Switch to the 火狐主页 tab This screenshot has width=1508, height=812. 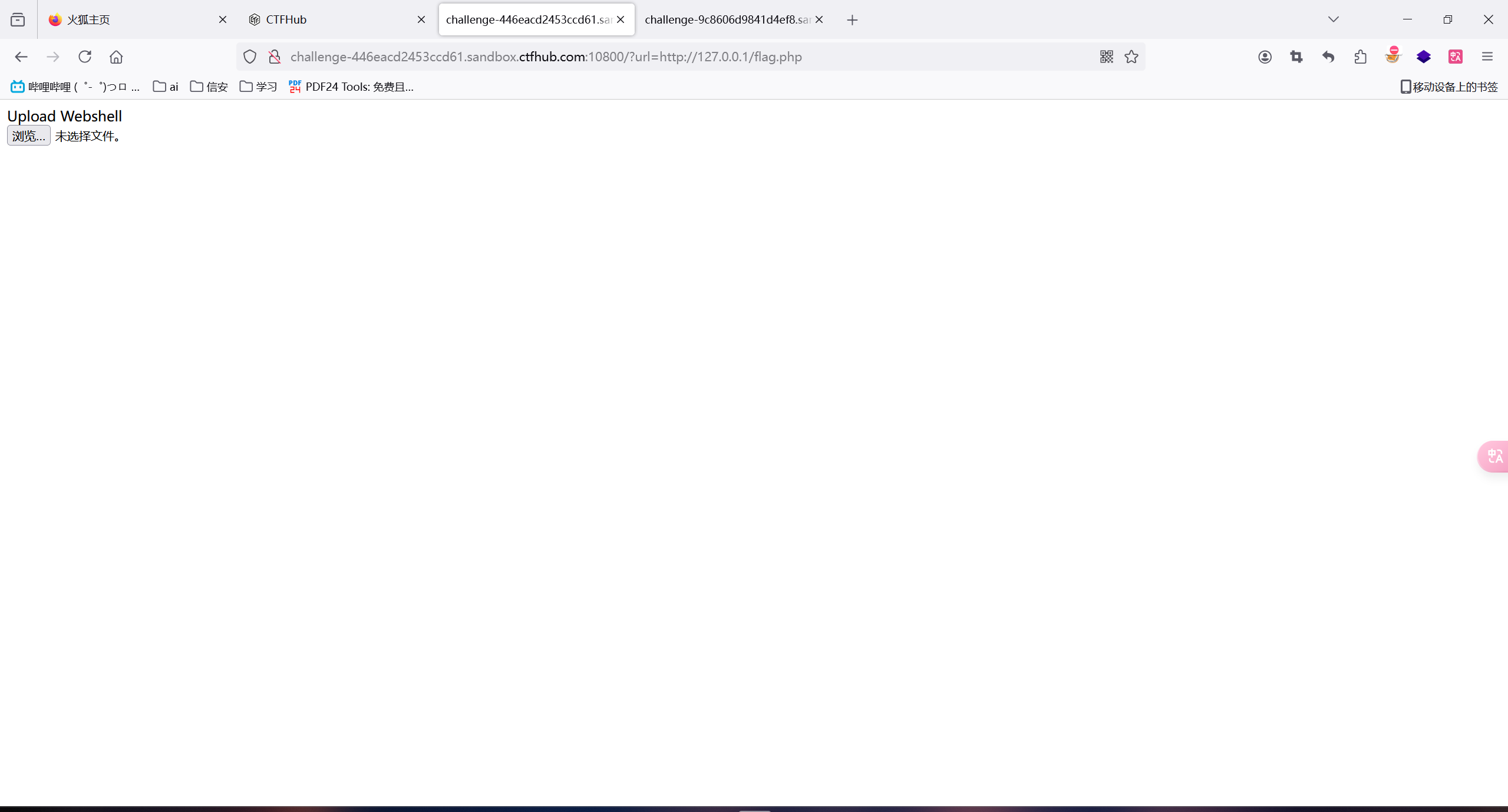click(x=137, y=19)
